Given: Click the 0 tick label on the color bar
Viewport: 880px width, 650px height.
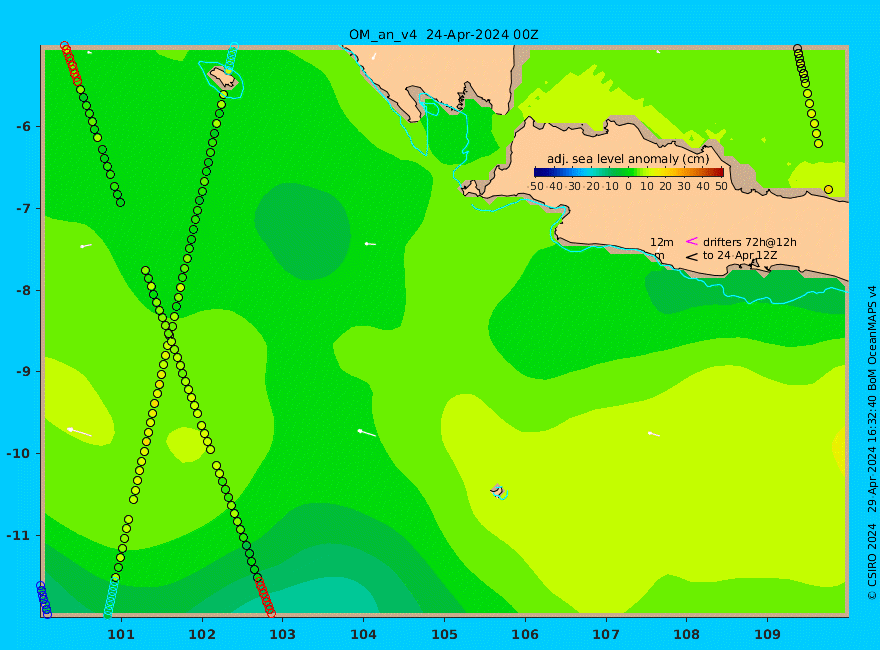Looking at the screenshot, I should [x=628, y=186].
